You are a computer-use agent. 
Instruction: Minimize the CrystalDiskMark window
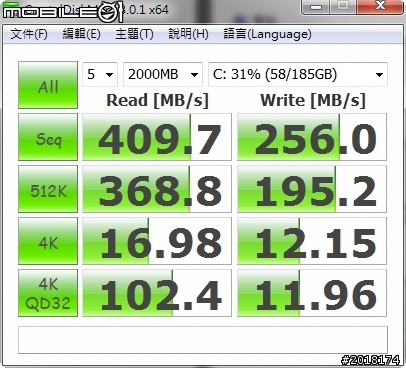pos(316,6)
